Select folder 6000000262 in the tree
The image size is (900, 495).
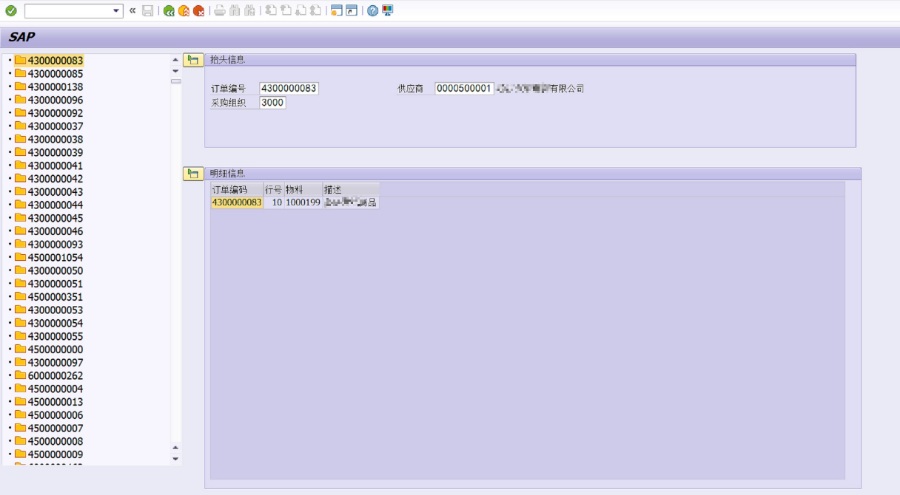coord(55,375)
